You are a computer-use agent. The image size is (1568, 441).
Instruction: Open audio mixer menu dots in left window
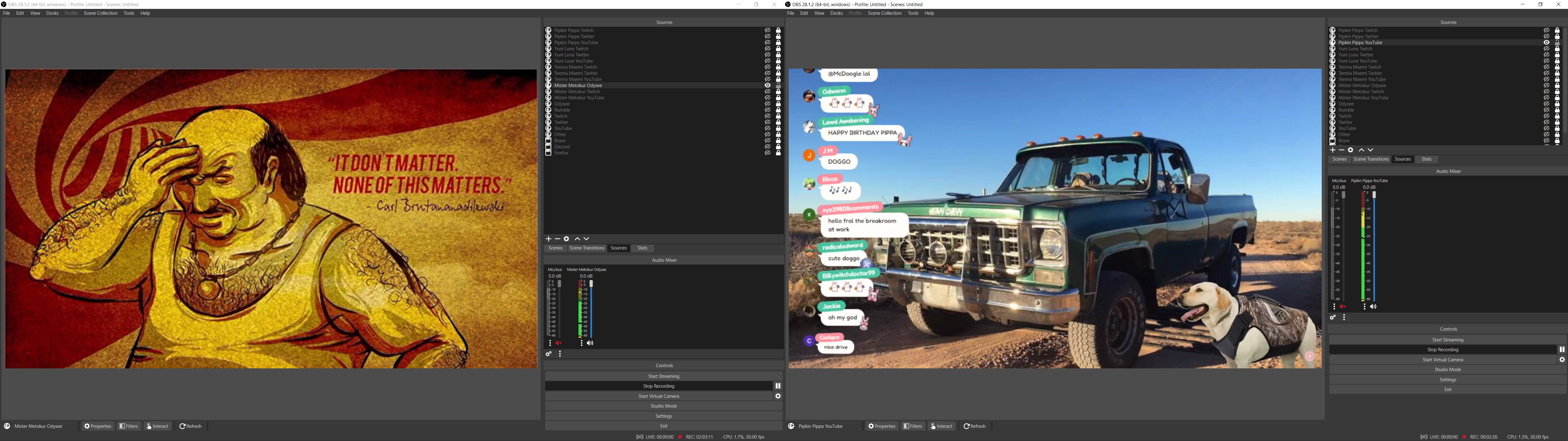(x=560, y=354)
